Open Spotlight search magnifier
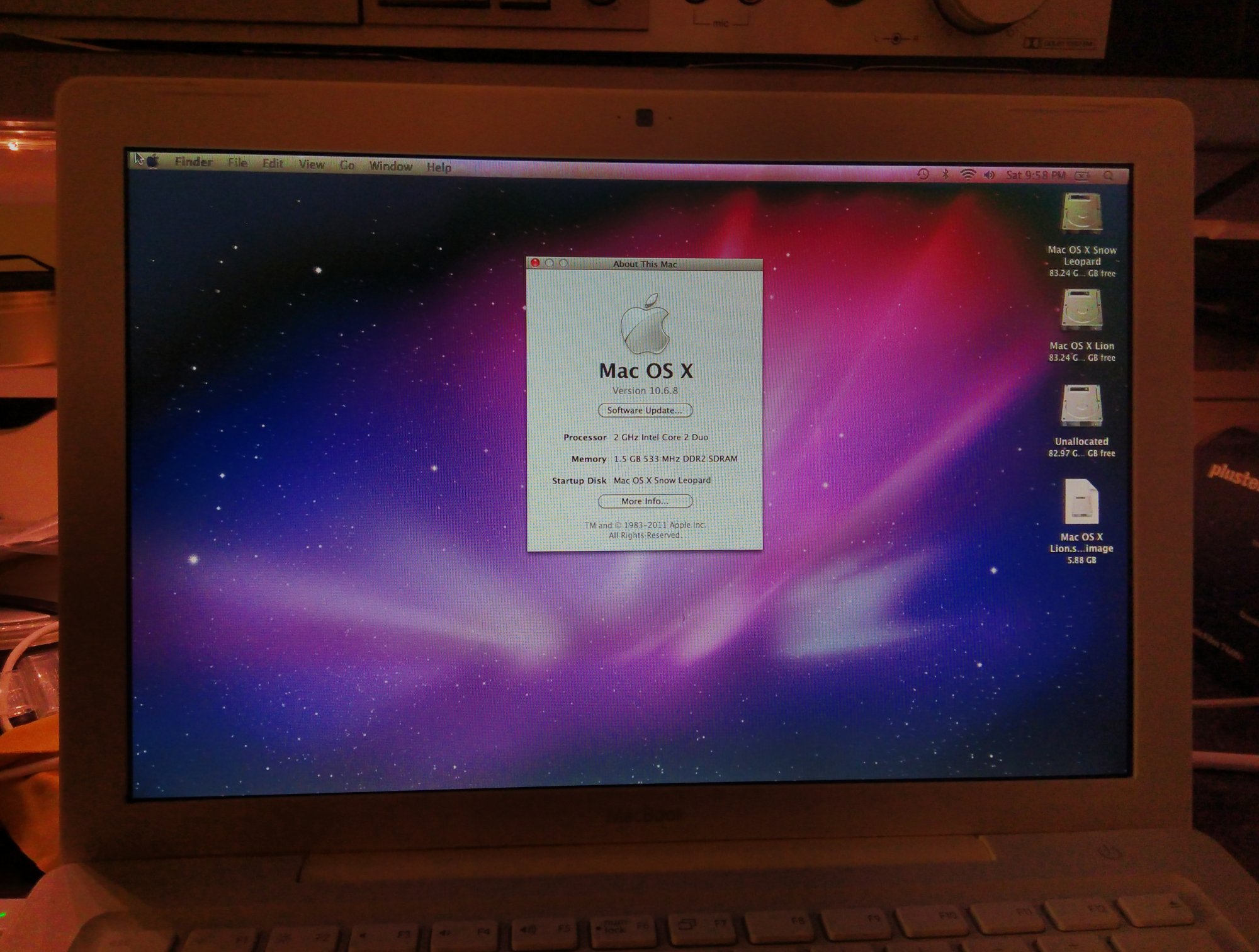This screenshot has height=952, width=1259. [1109, 176]
